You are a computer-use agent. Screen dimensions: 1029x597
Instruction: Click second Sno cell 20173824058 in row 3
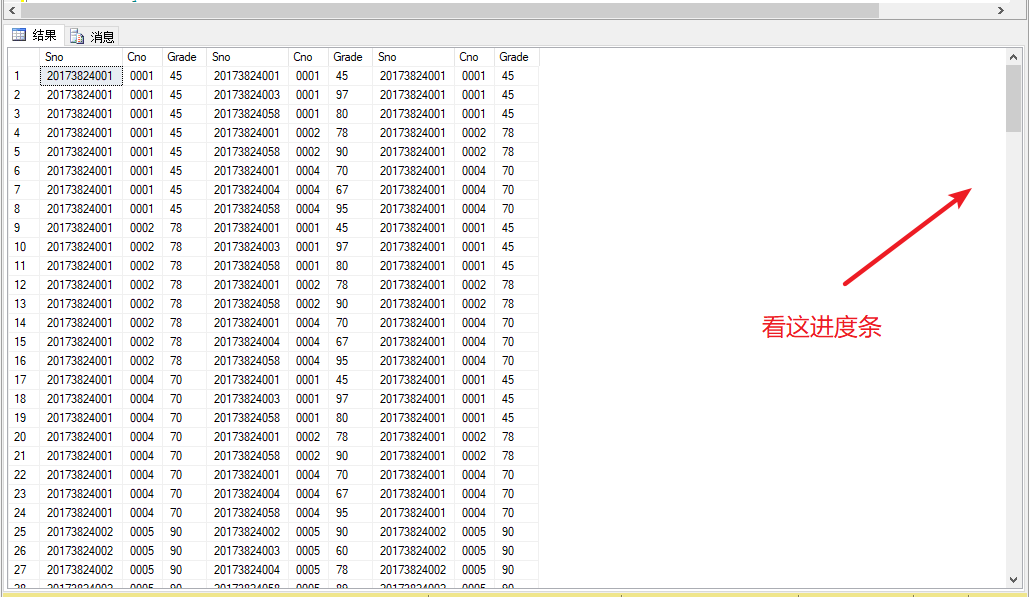coord(247,113)
